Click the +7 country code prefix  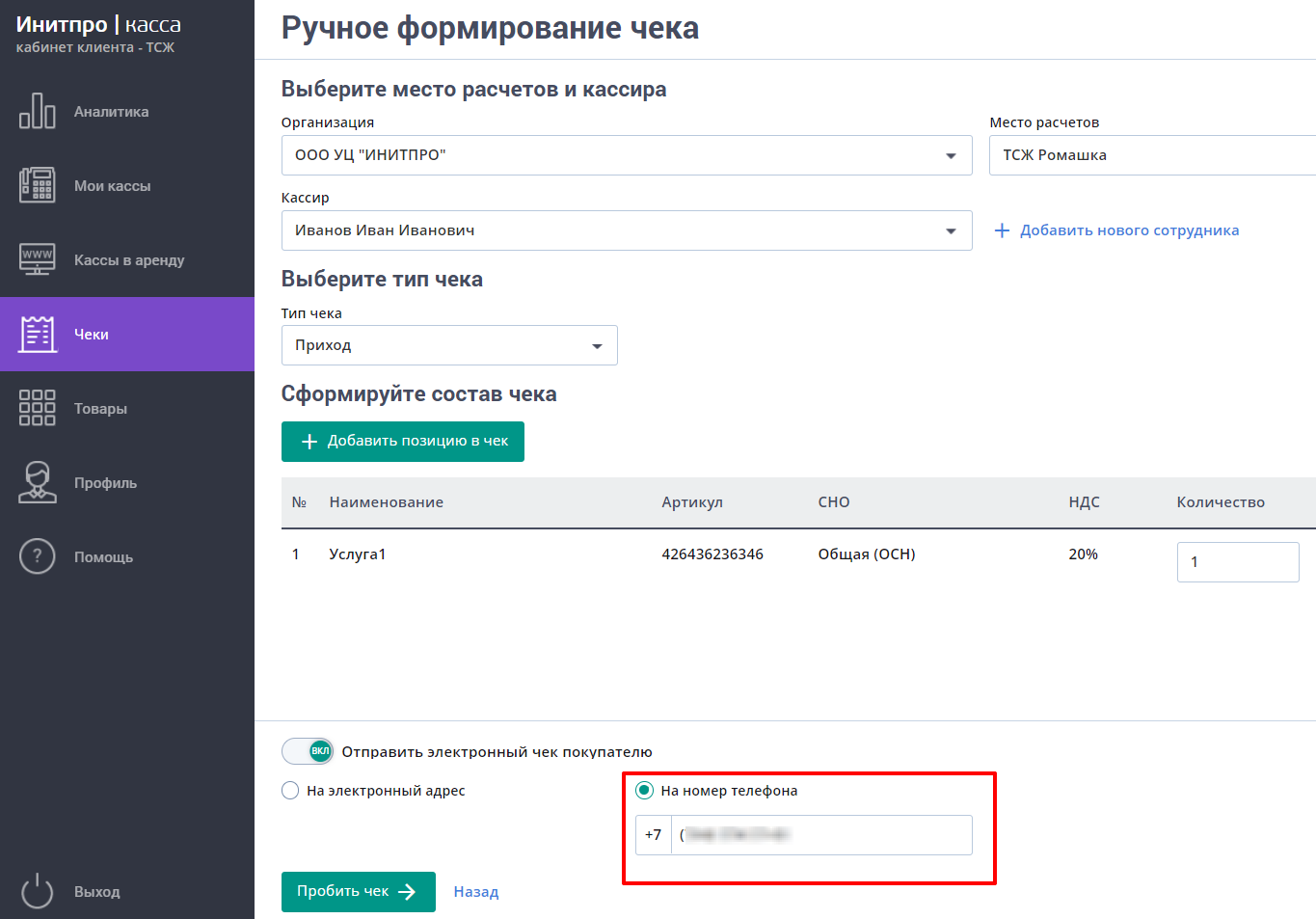point(654,835)
